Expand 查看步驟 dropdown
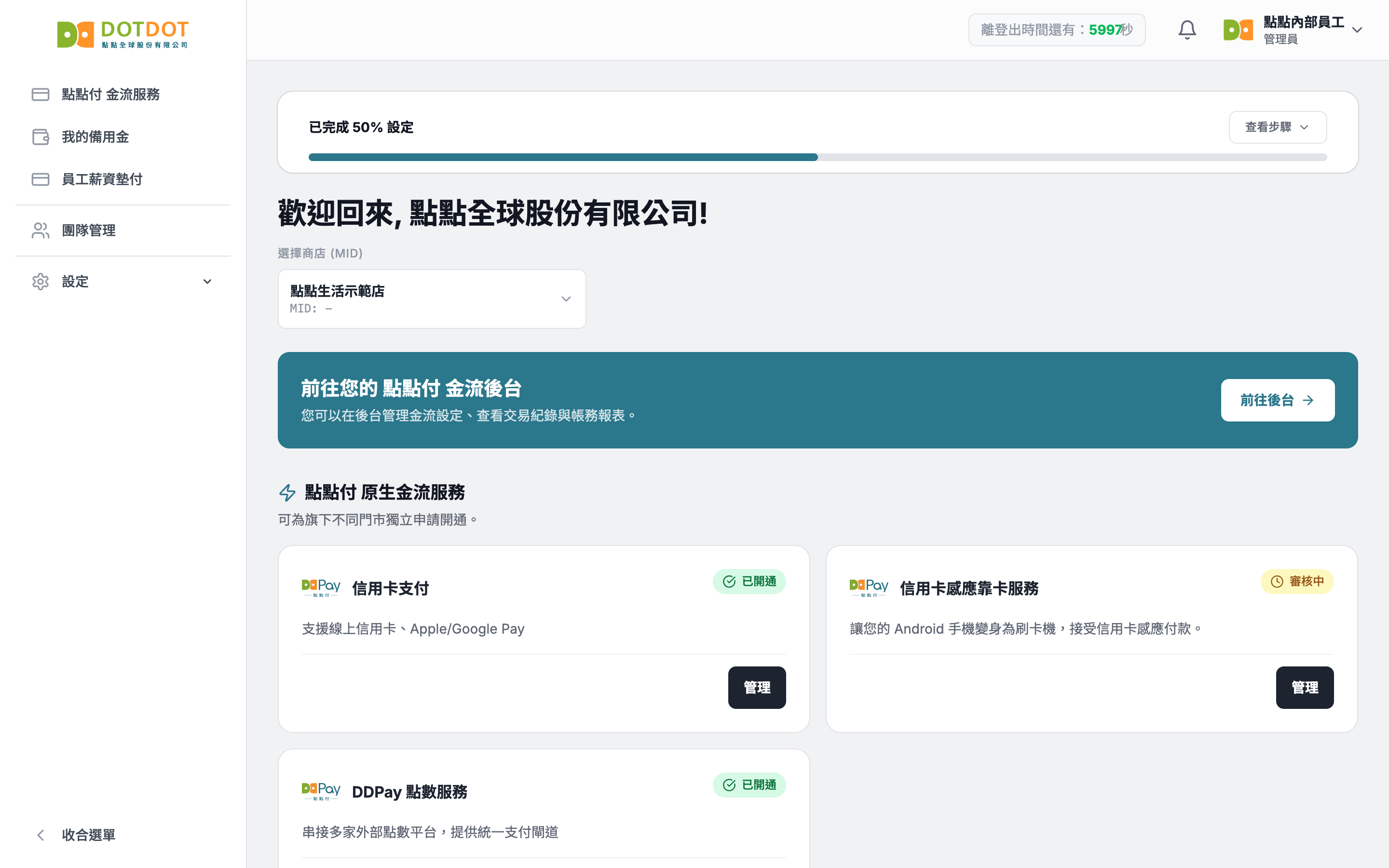Viewport: 1389px width, 868px height. (1278, 127)
